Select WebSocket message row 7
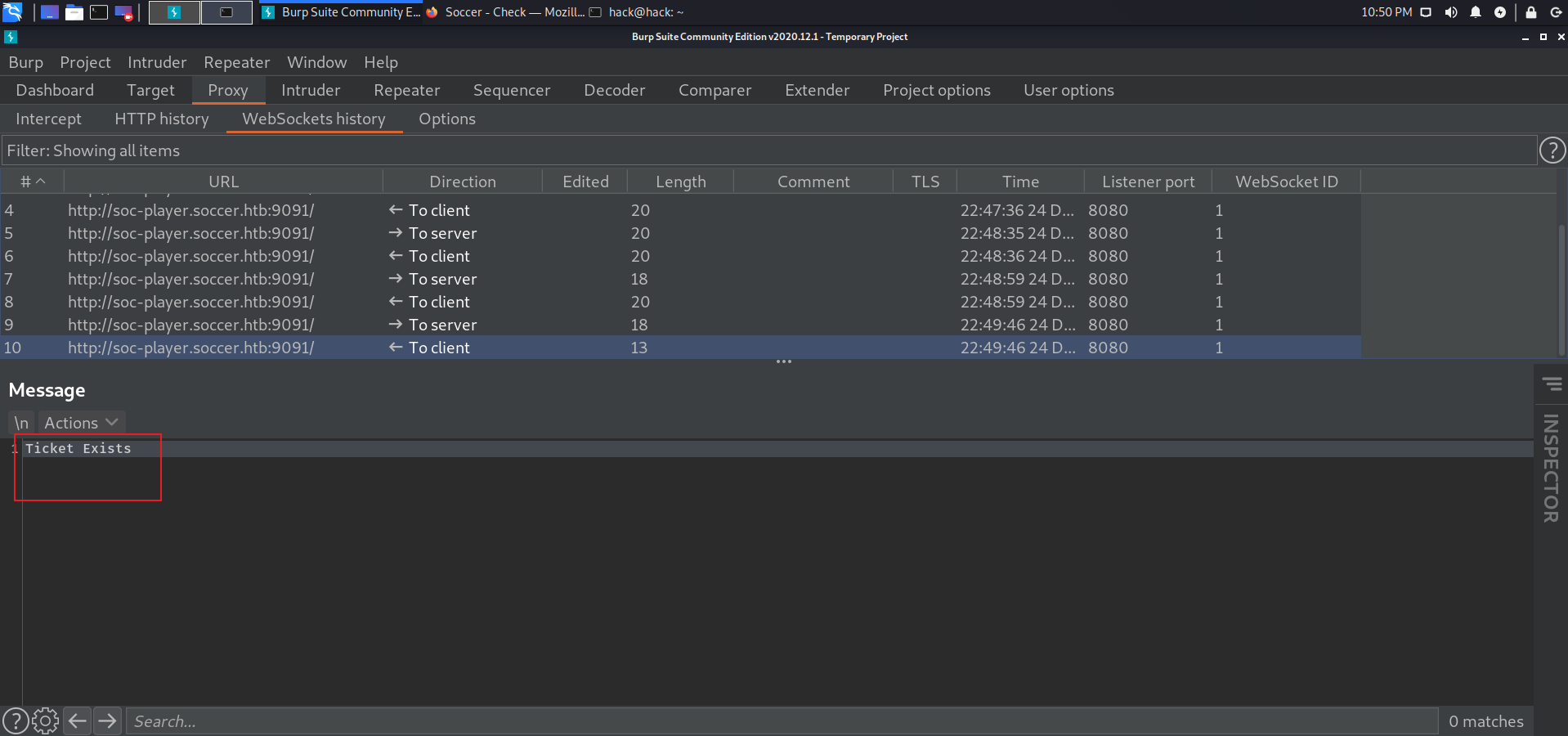 click(x=681, y=279)
